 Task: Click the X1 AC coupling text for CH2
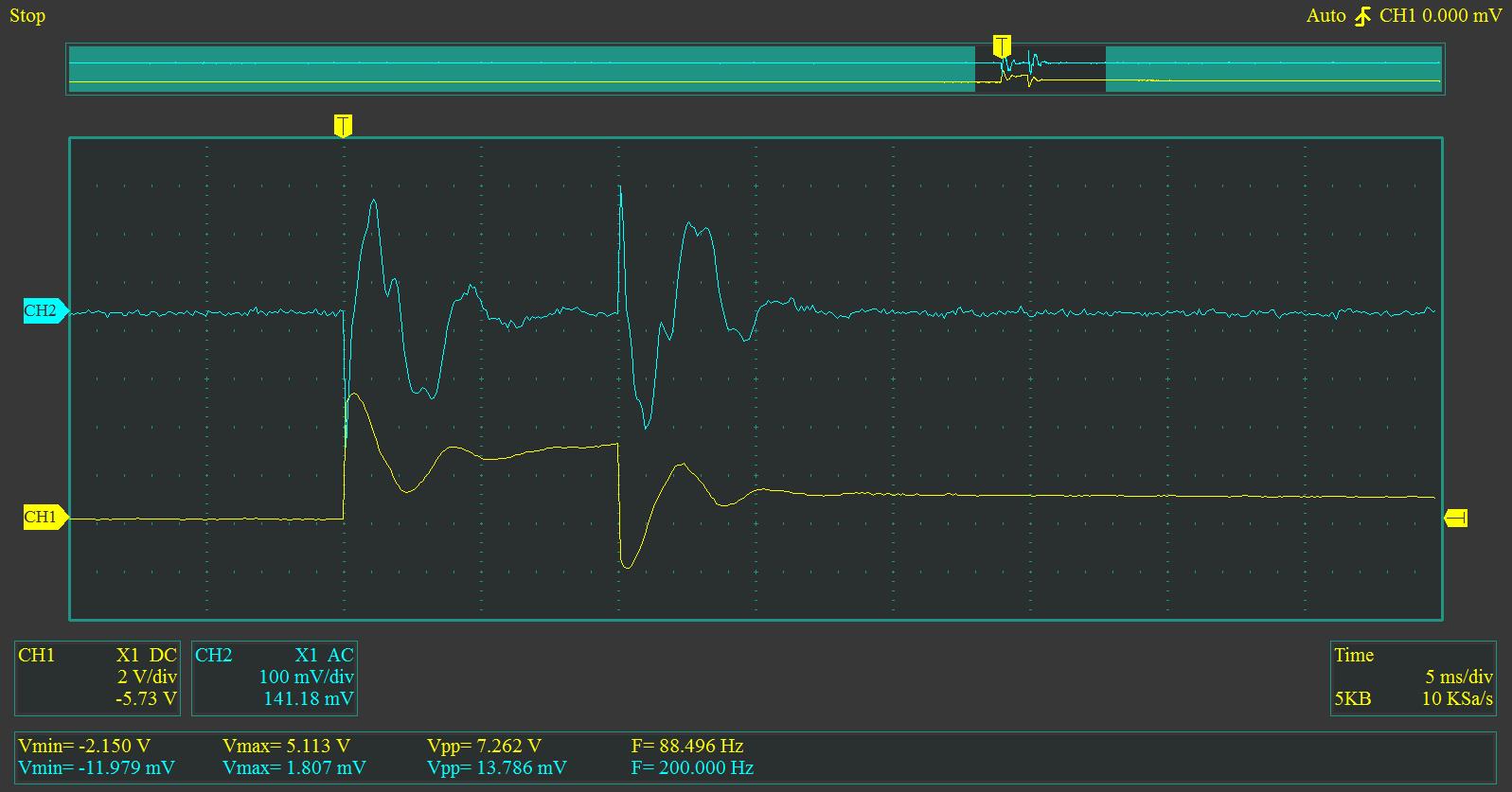point(324,655)
